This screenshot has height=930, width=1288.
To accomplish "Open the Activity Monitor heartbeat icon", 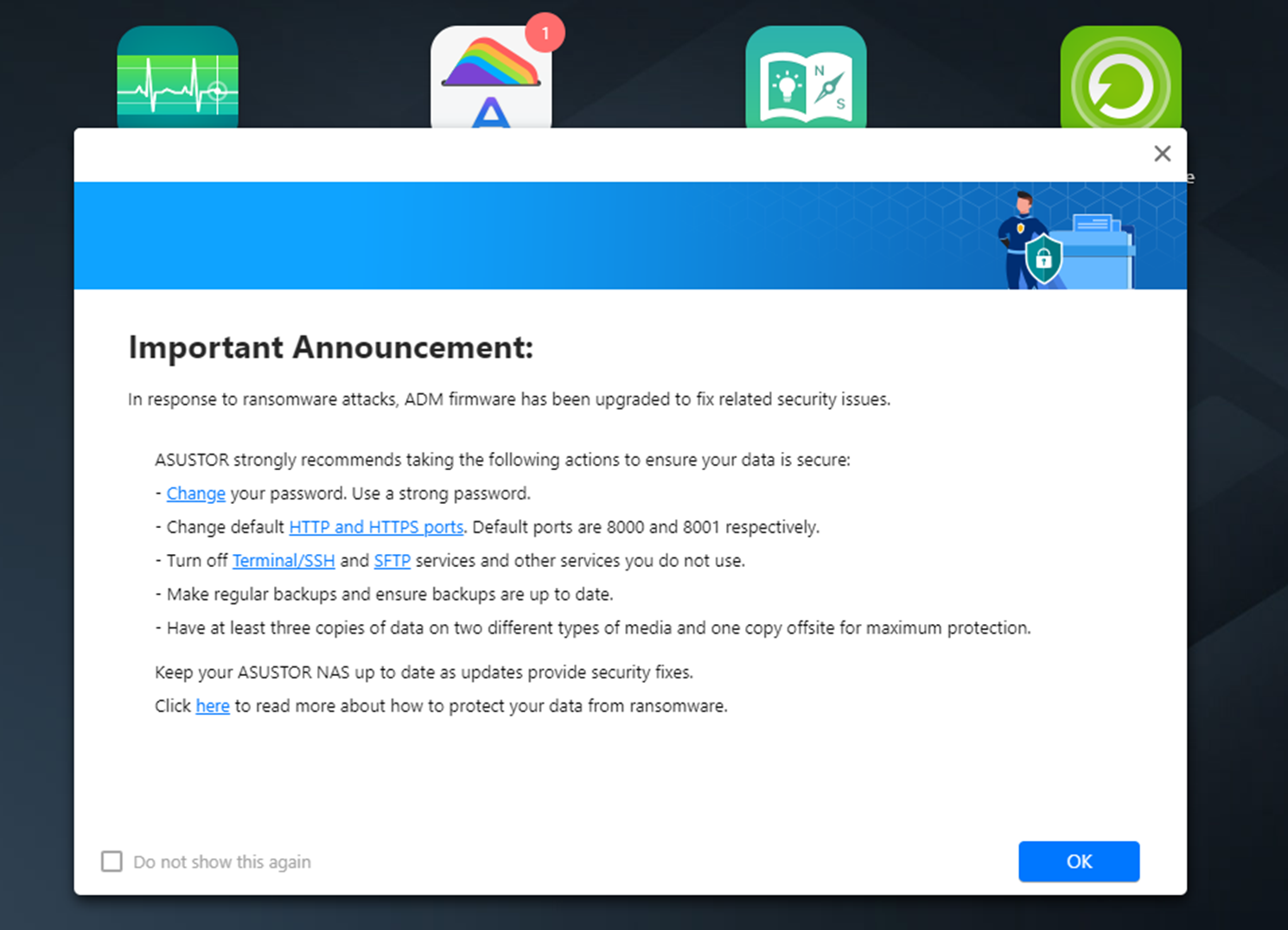I will point(177,78).
